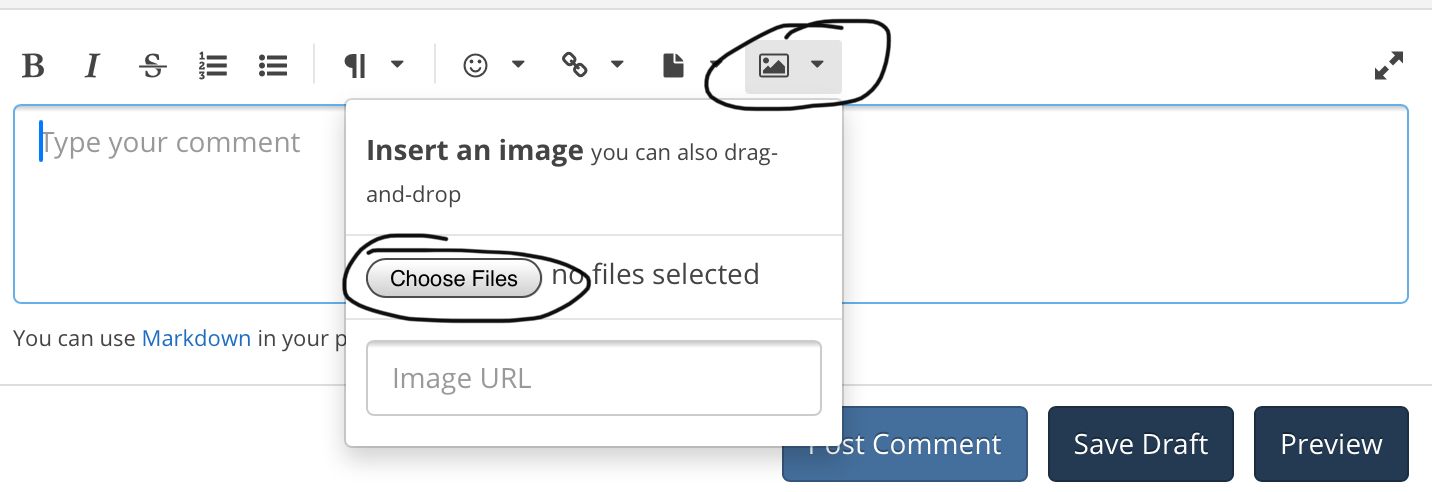Insert a bulleted list
Viewport: 1432px width, 492px height.
(x=273, y=66)
